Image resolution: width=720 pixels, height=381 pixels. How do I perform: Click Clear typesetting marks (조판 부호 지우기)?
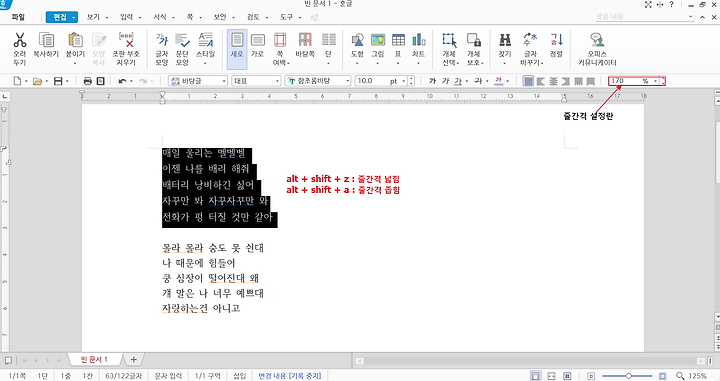[126, 48]
